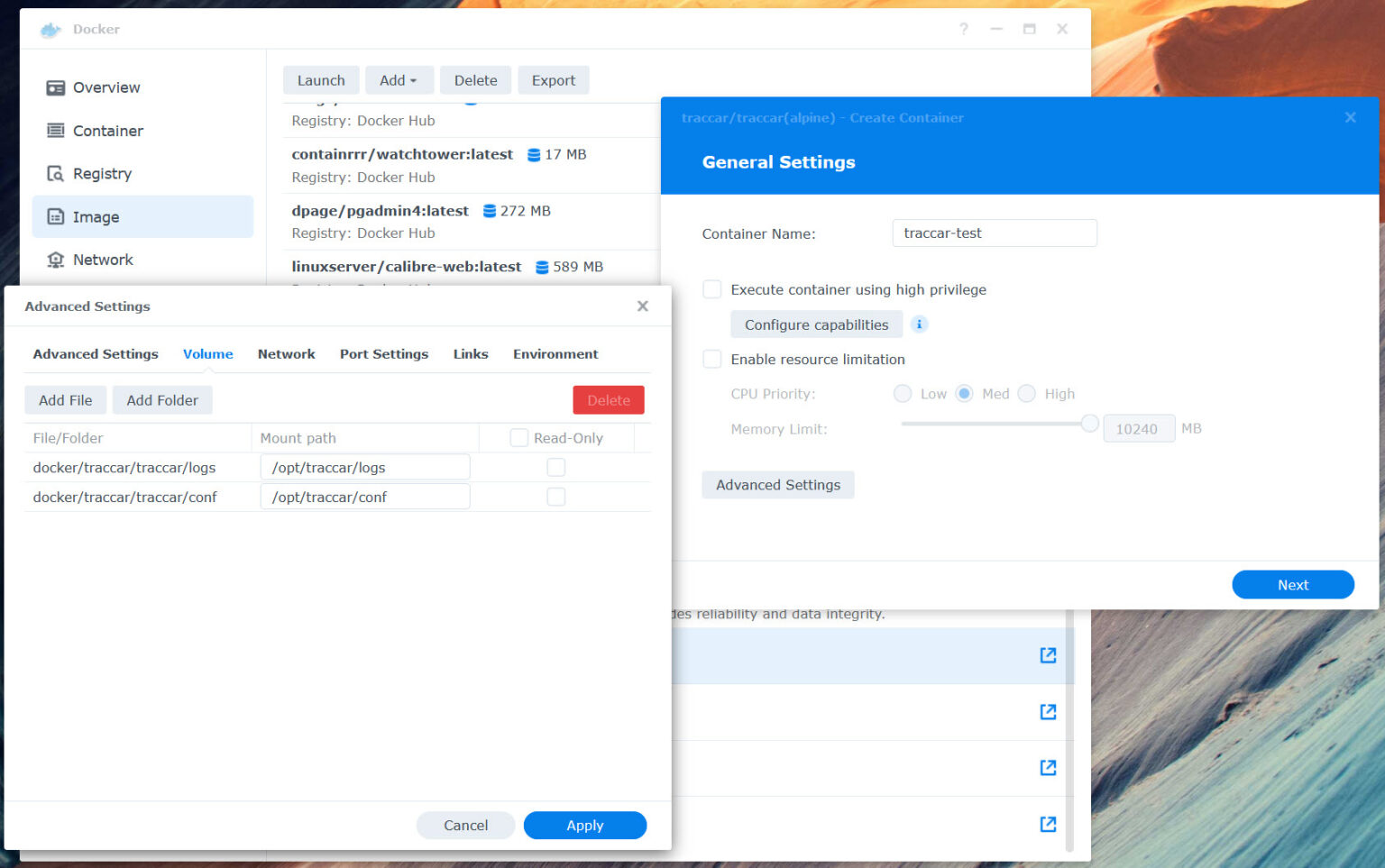The height and width of the screenshot is (868, 1385).
Task: Click Next to continue container creation
Action: click(1293, 584)
